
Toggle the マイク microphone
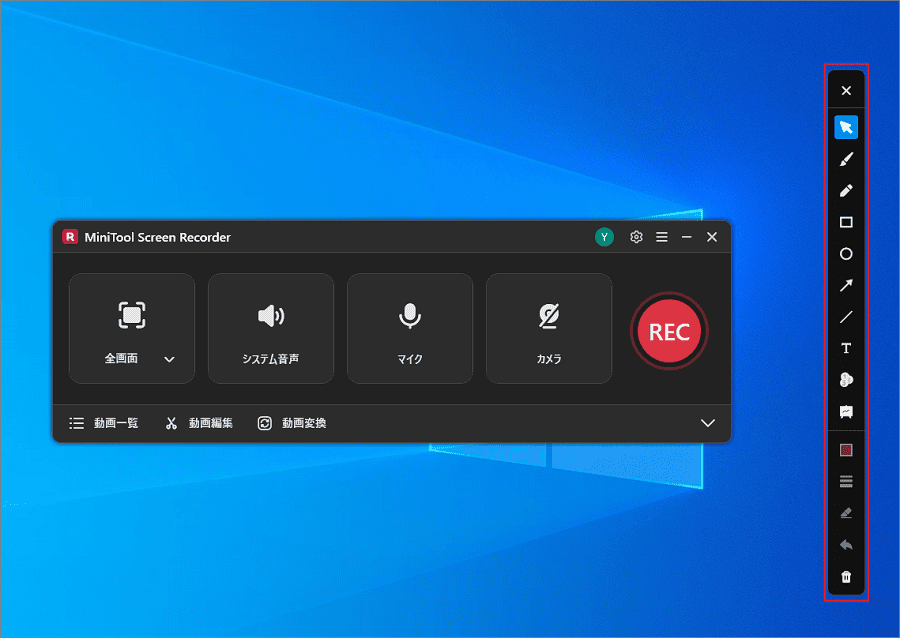(x=410, y=328)
